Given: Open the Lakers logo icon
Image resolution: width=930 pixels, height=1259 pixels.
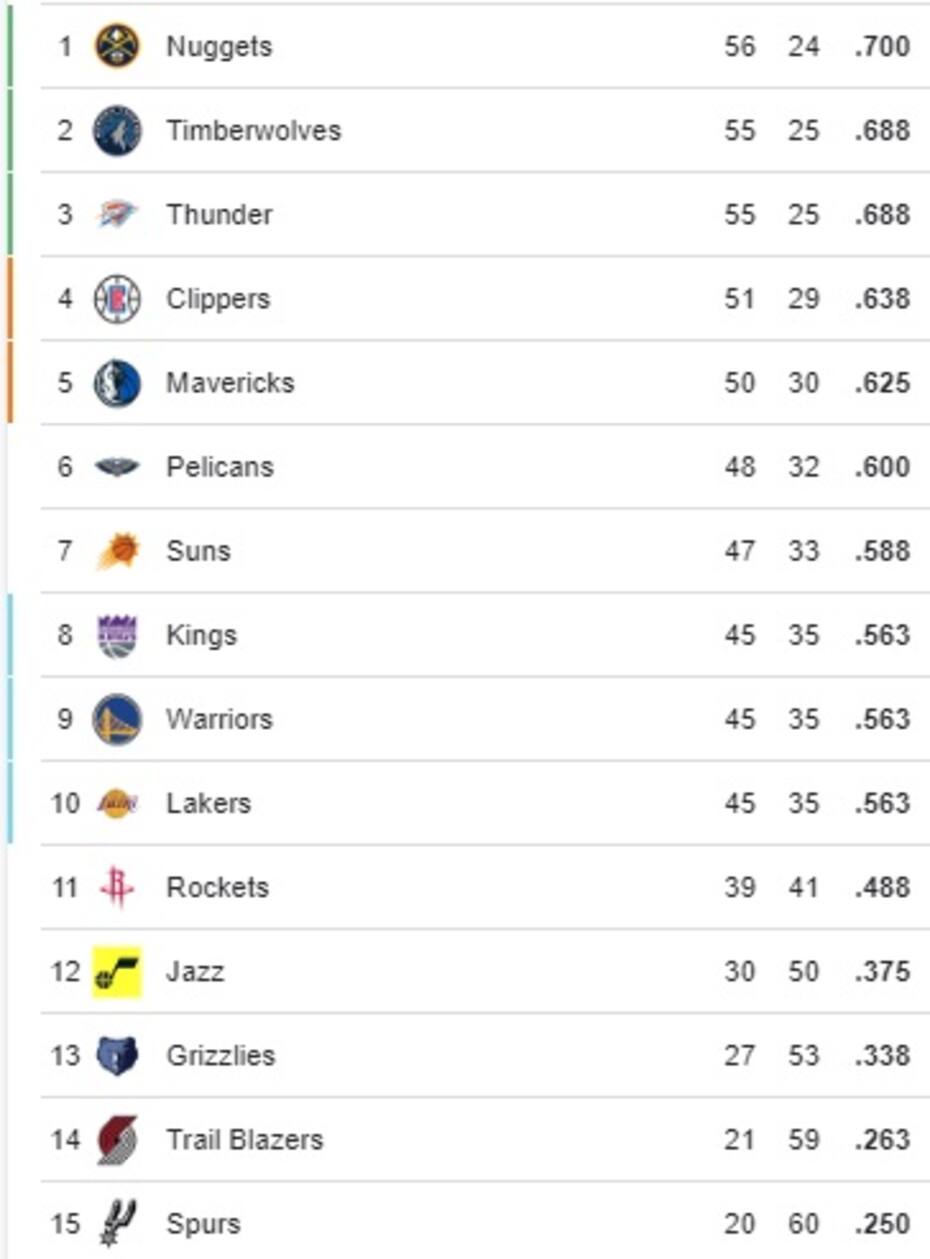Looking at the screenshot, I should (x=117, y=803).
